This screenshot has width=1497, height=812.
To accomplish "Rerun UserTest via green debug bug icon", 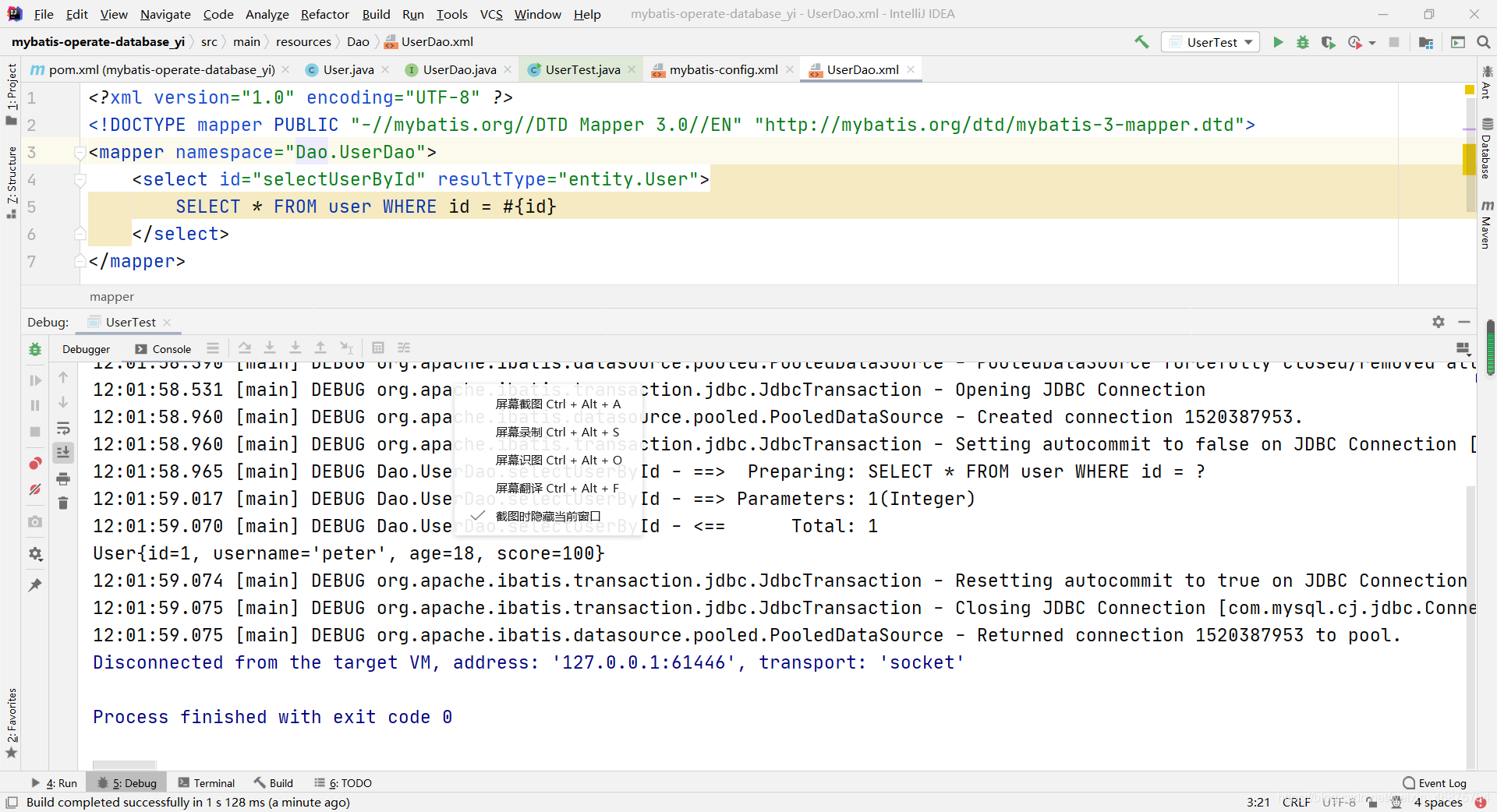I will pyautogui.click(x=35, y=350).
